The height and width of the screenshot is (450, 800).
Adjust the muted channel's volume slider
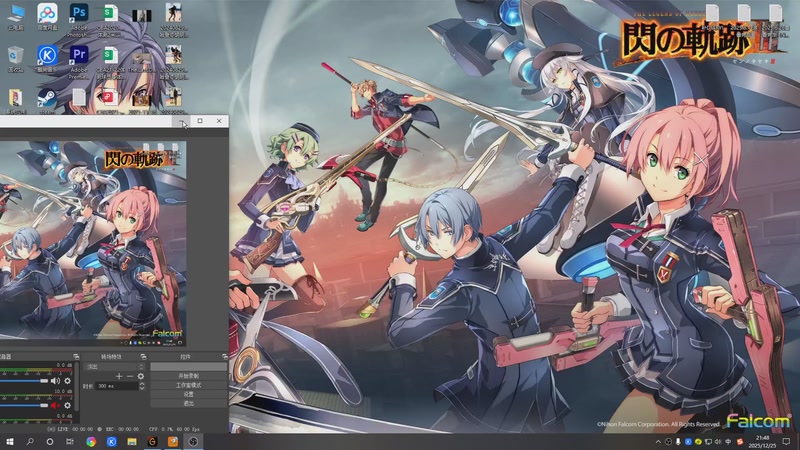click(x=24, y=405)
